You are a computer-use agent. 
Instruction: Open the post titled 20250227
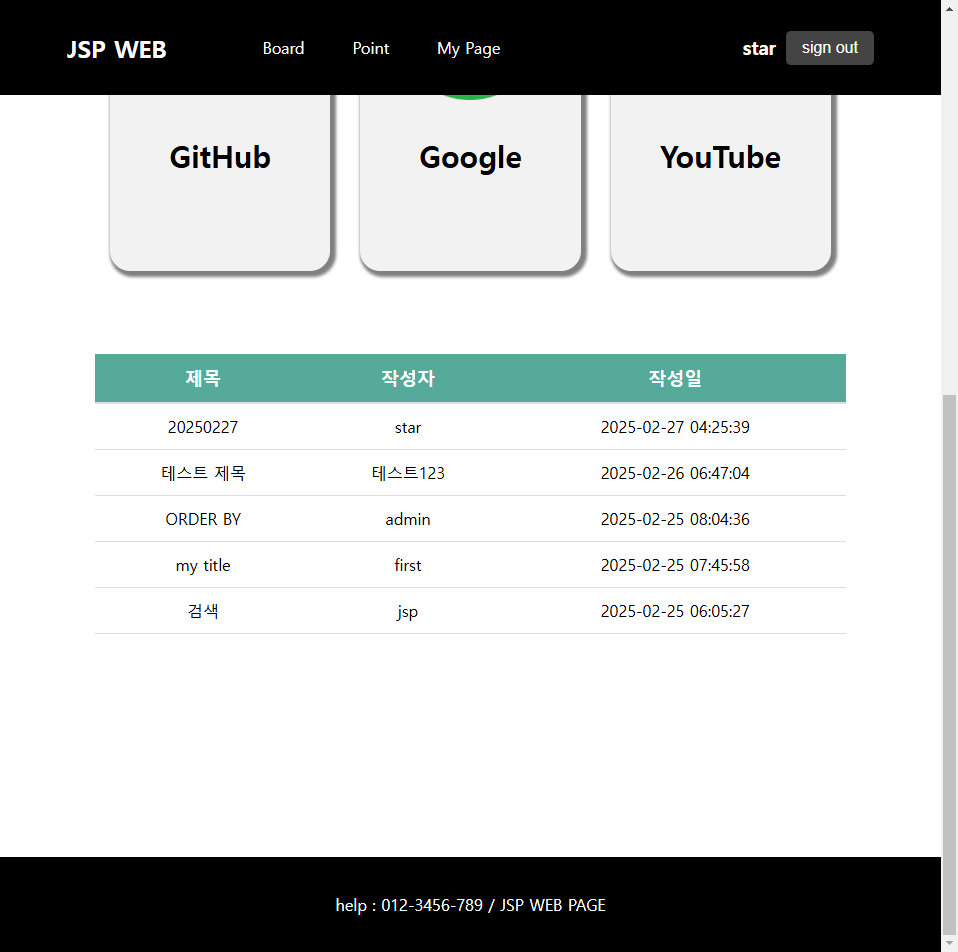tap(203, 427)
